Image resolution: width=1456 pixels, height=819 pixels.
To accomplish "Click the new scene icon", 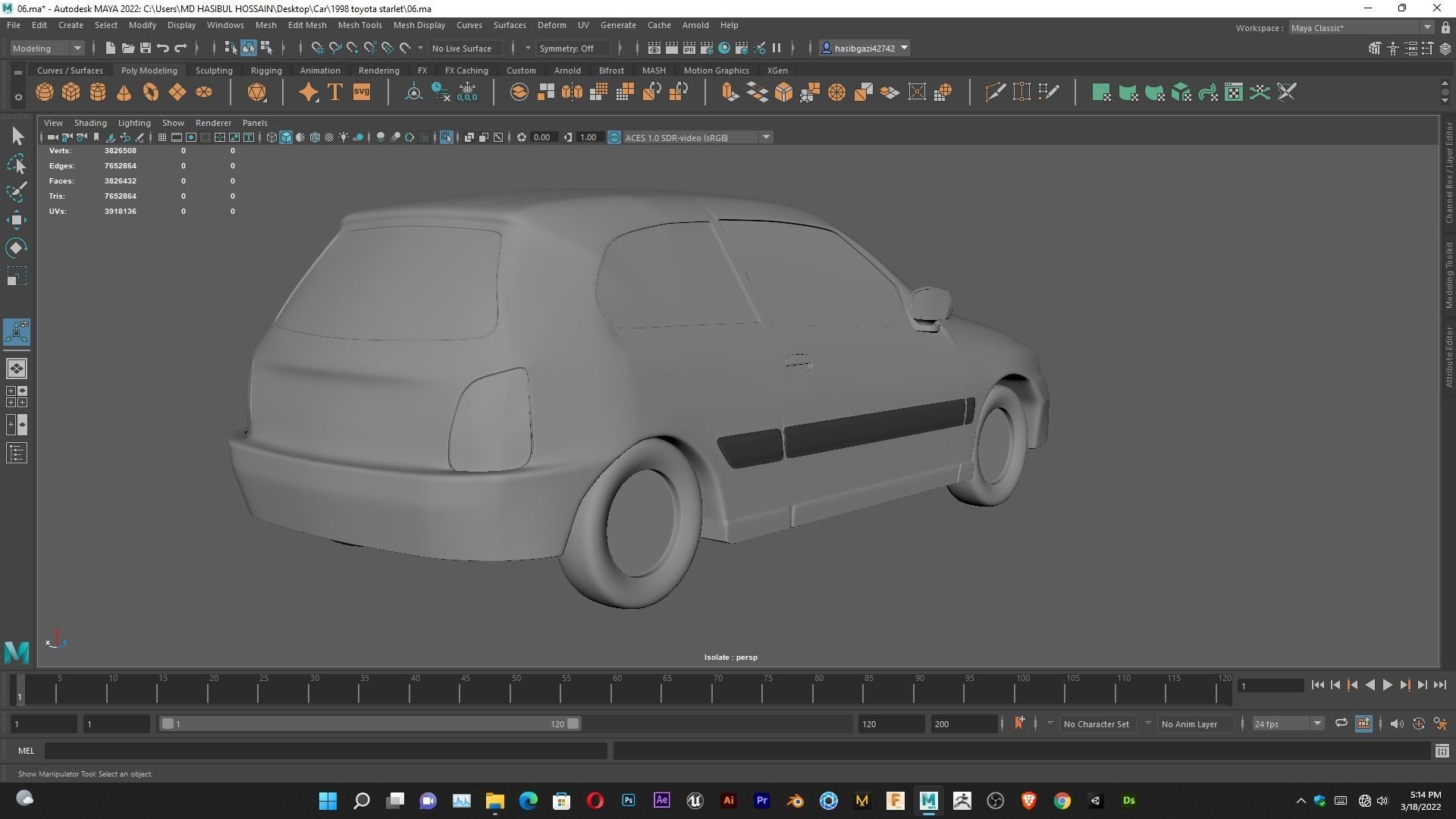I will pos(110,48).
